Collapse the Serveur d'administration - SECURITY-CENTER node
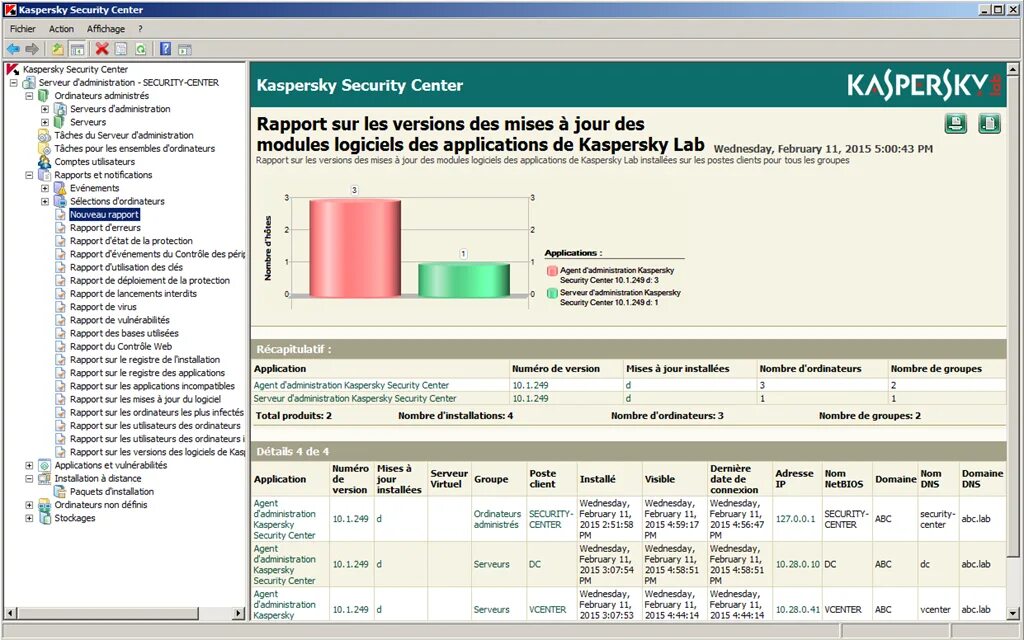The image size is (1024, 640). 13,83
